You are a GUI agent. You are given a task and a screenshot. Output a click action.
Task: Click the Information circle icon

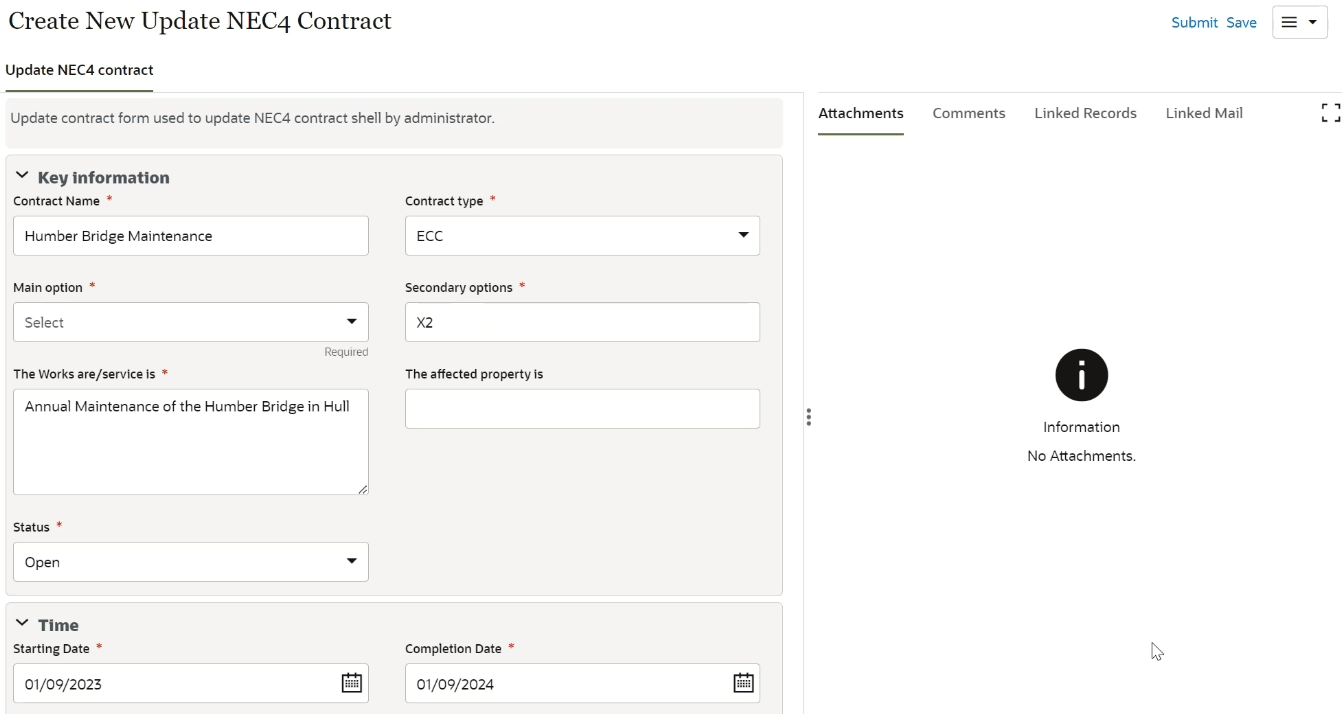[1081, 375]
